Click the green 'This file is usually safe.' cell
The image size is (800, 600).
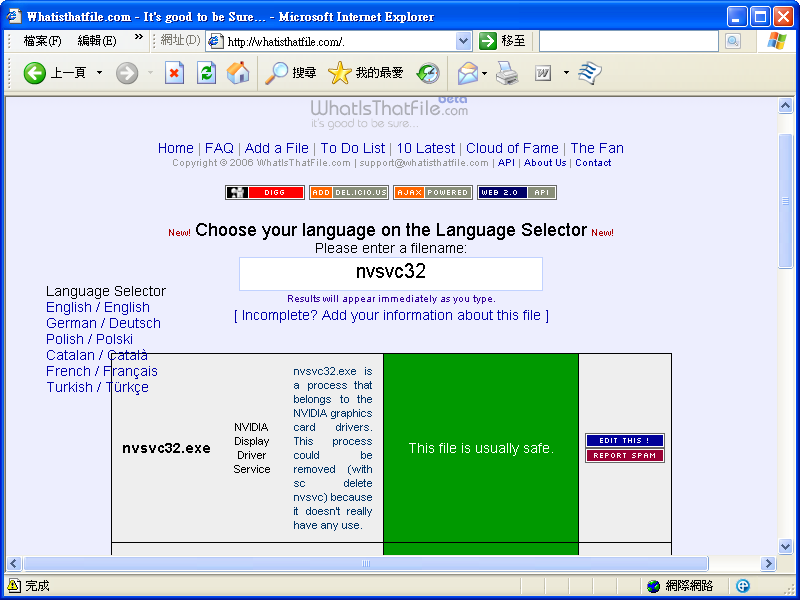pyautogui.click(x=481, y=448)
